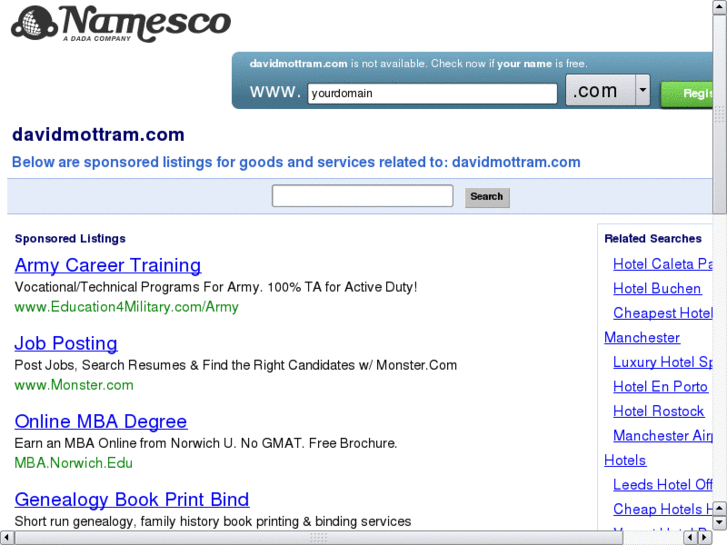Click the davidmottram.com heading text

pyautogui.click(x=98, y=135)
